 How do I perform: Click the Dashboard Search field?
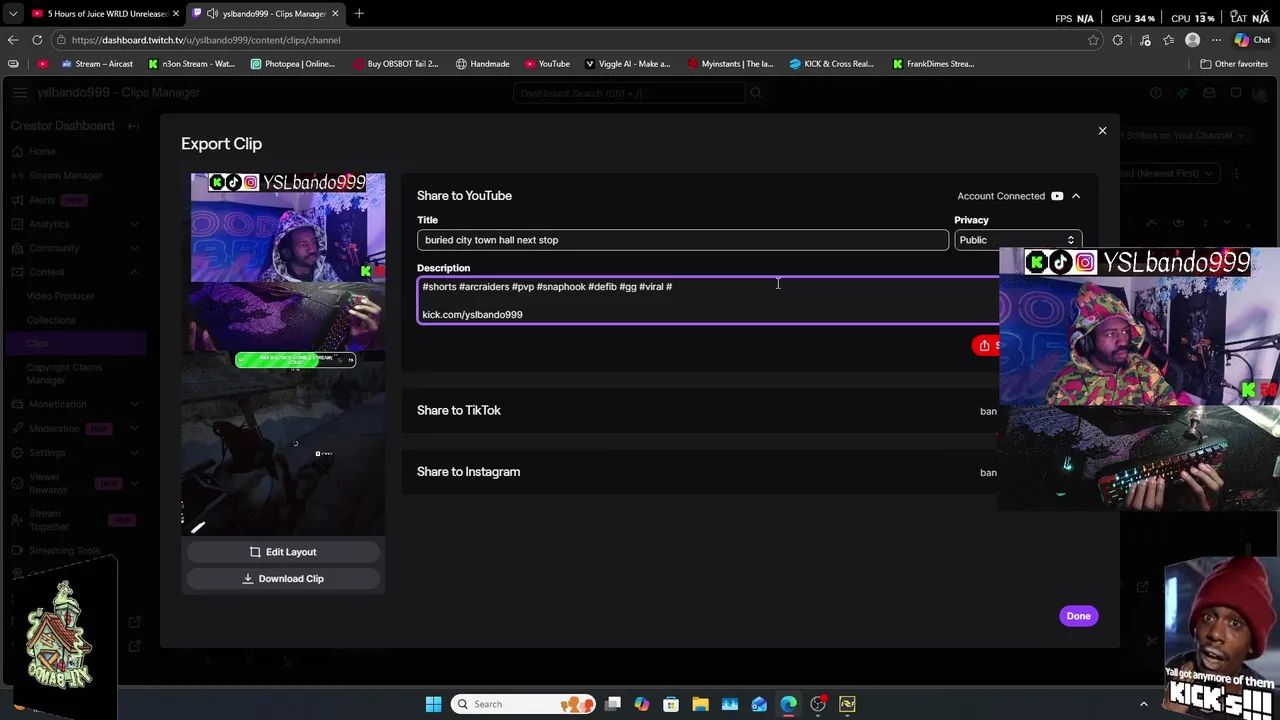(630, 93)
